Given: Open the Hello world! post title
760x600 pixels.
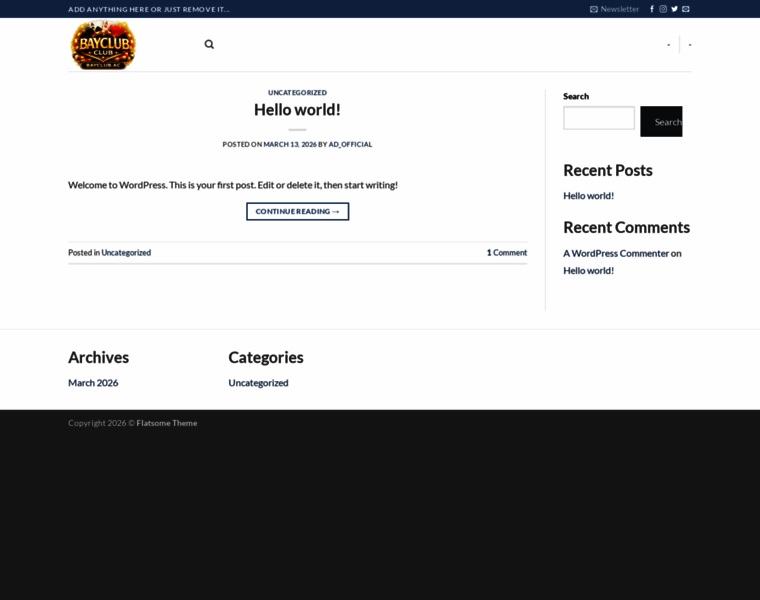Looking at the screenshot, I should click(297, 110).
